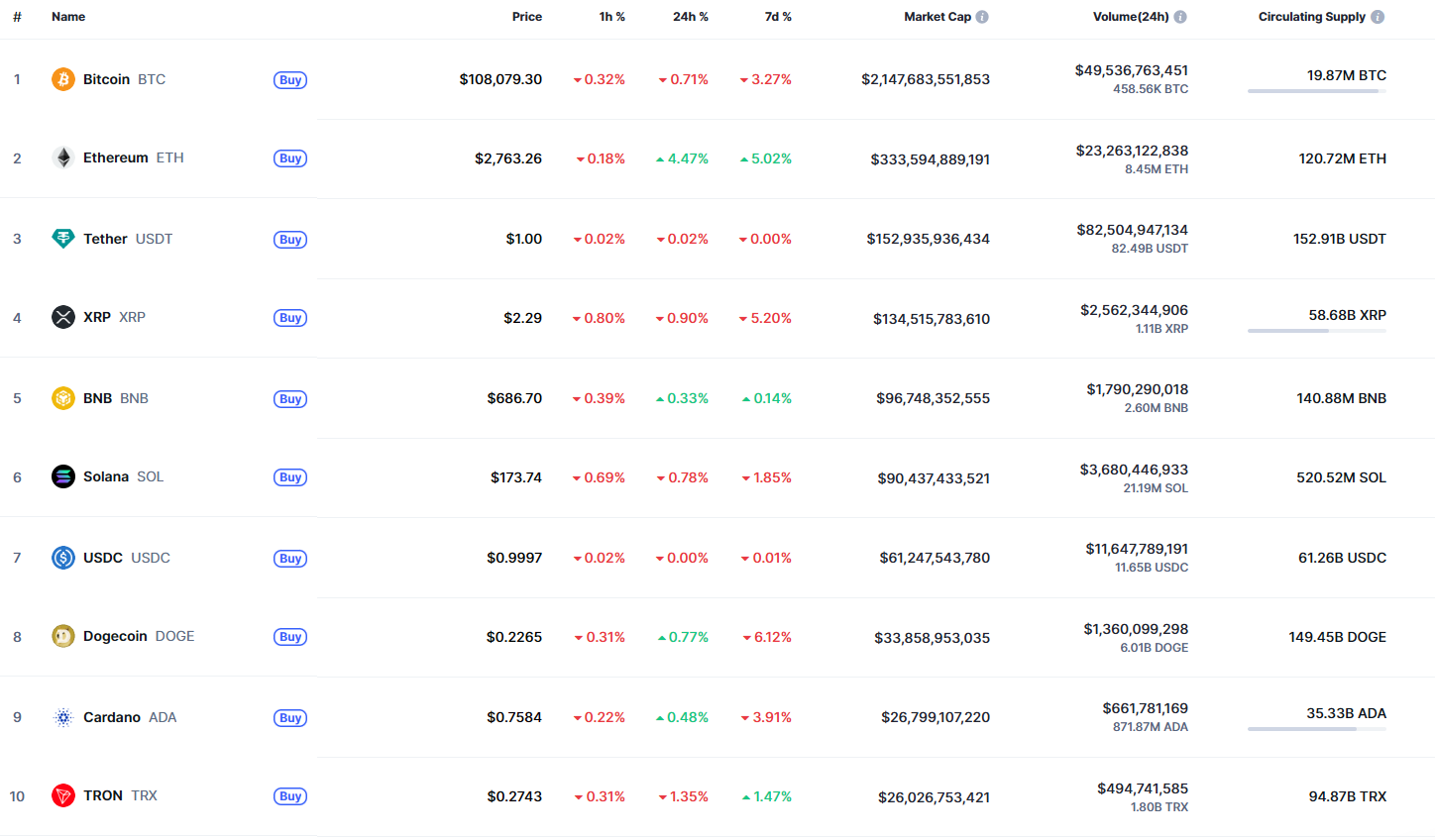Screen dimensions: 1435x840
Task: Sort by the Volume(24h) column header
Action: [1131, 17]
